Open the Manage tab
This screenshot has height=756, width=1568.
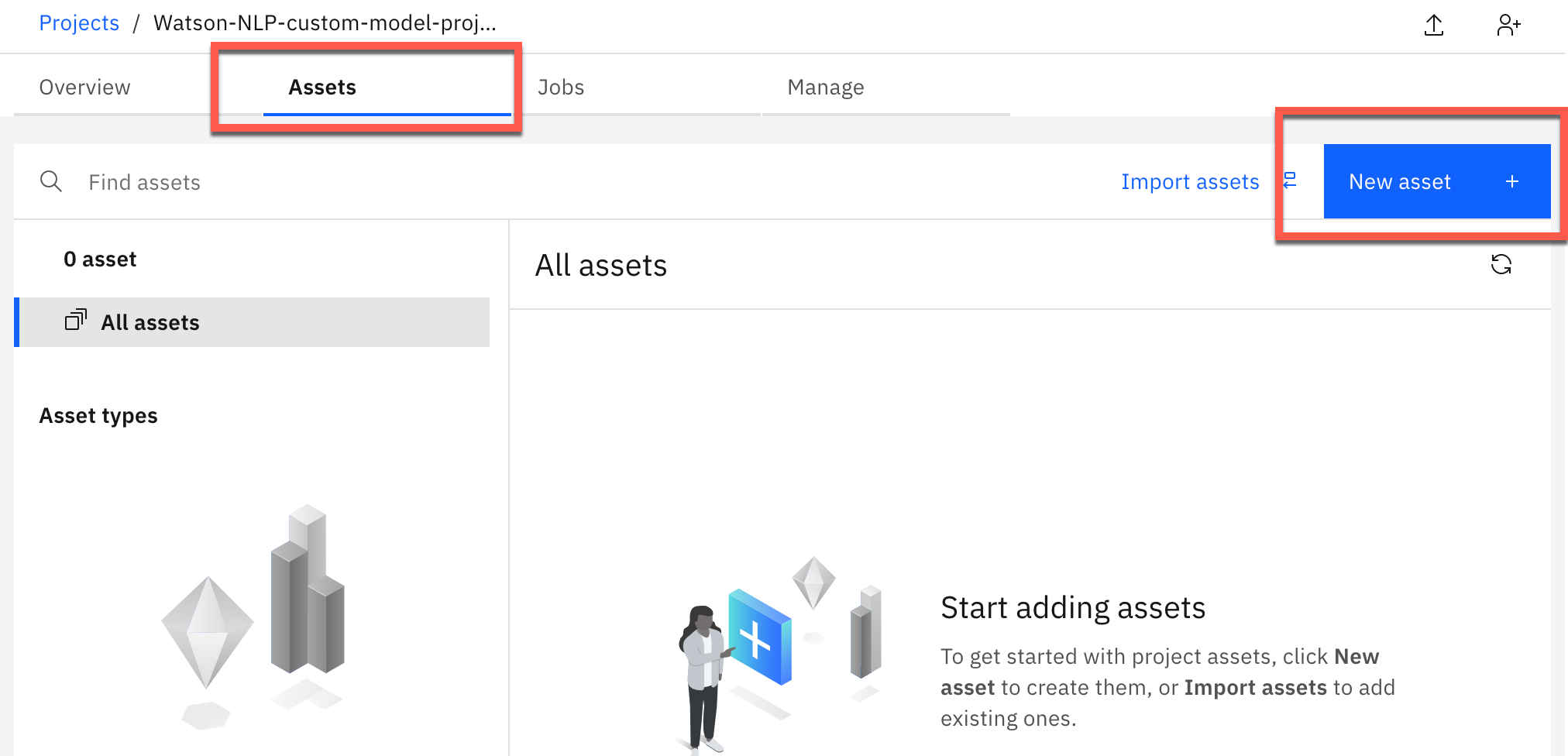(825, 87)
